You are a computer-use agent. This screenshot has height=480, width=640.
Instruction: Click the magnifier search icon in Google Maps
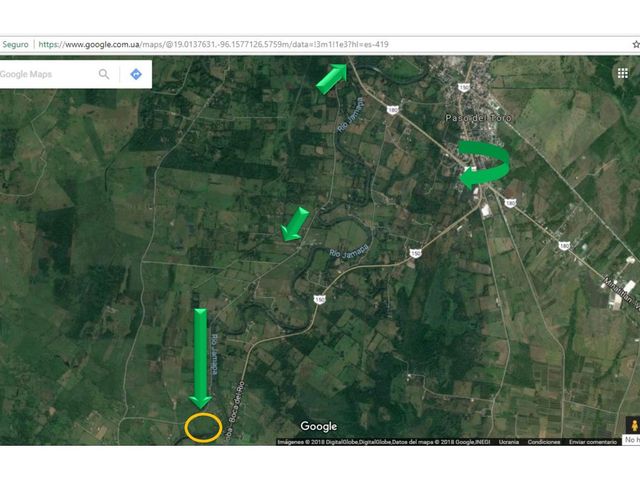[104, 74]
